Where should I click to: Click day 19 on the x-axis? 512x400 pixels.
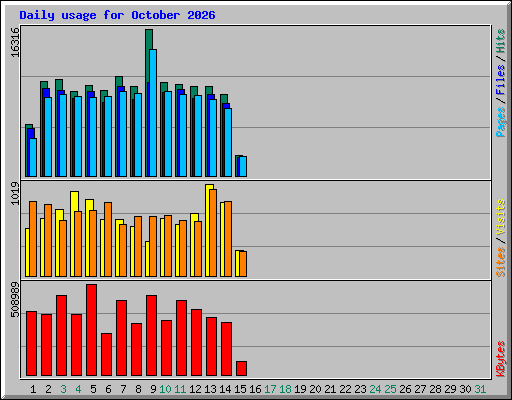pyautogui.click(x=300, y=389)
